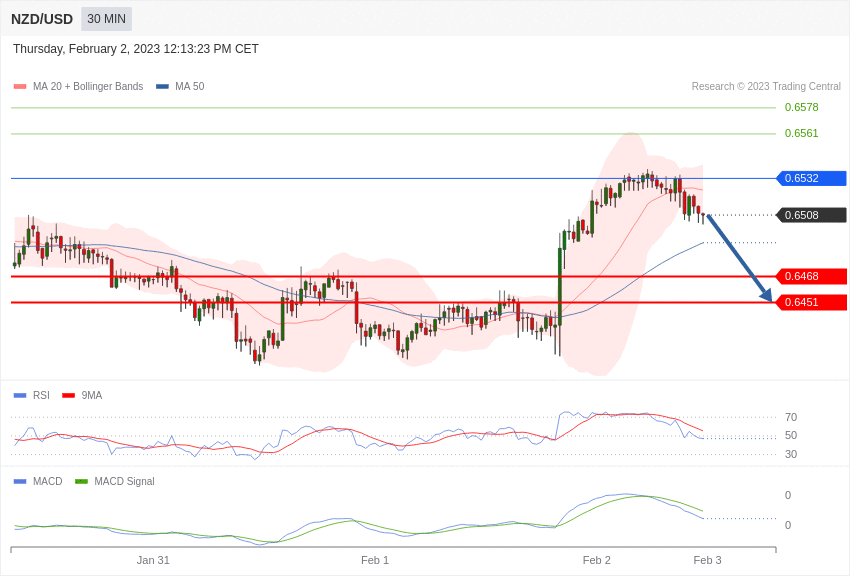Click the 30 MIN timeframe badge
The height and width of the screenshot is (576, 850).
pyautogui.click(x=106, y=19)
